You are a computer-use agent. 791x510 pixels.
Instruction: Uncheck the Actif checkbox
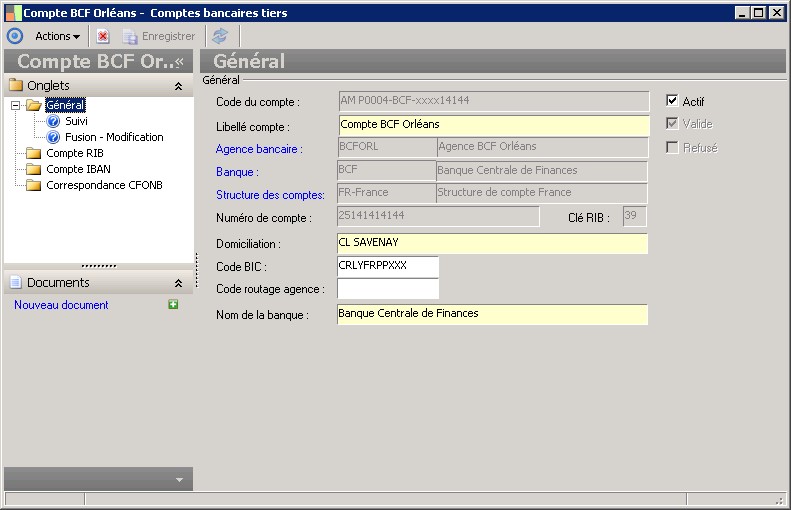coord(672,101)
